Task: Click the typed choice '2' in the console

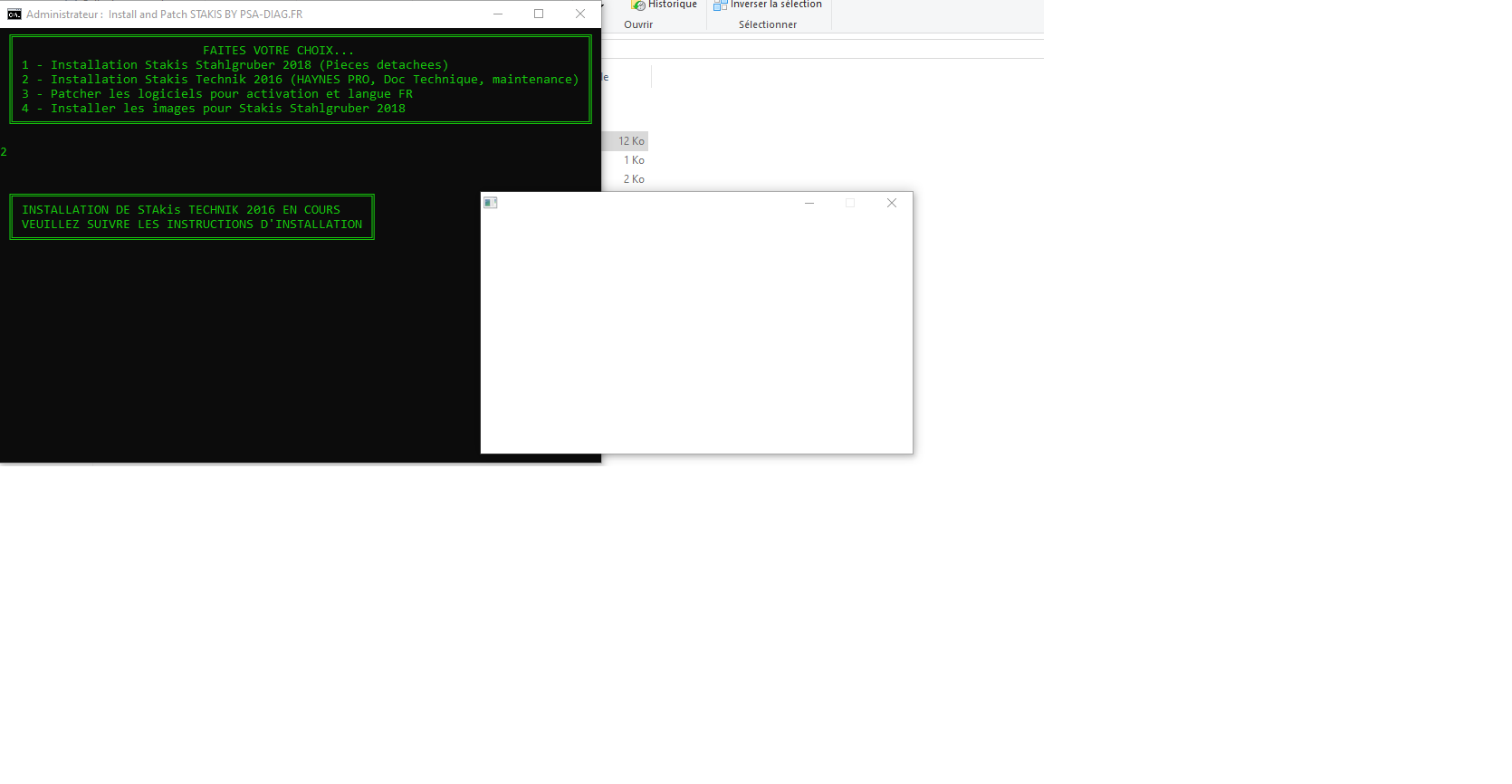Action: pyautogui.click(x=4, y=152)
